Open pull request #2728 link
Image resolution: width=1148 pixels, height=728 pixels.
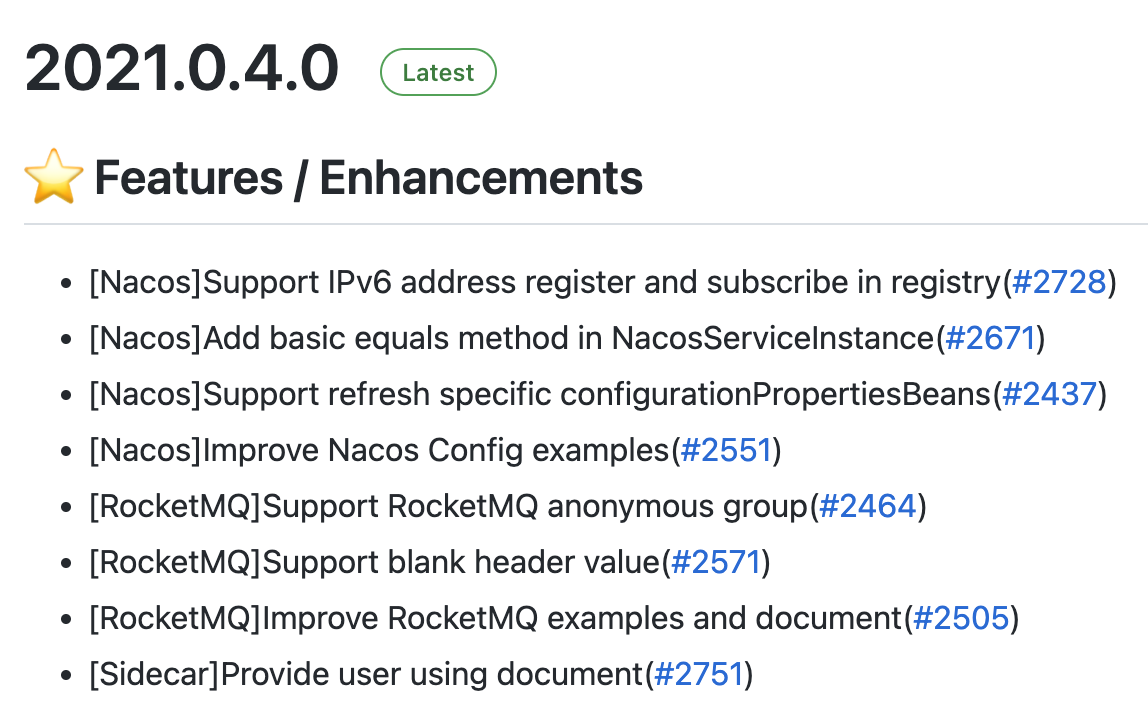(x=1059, y=283)
